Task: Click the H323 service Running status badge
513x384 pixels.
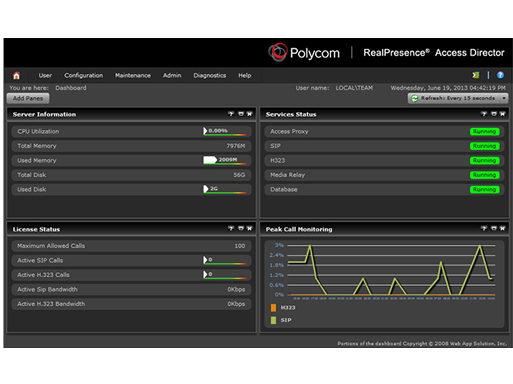Action: pos(484,161)
